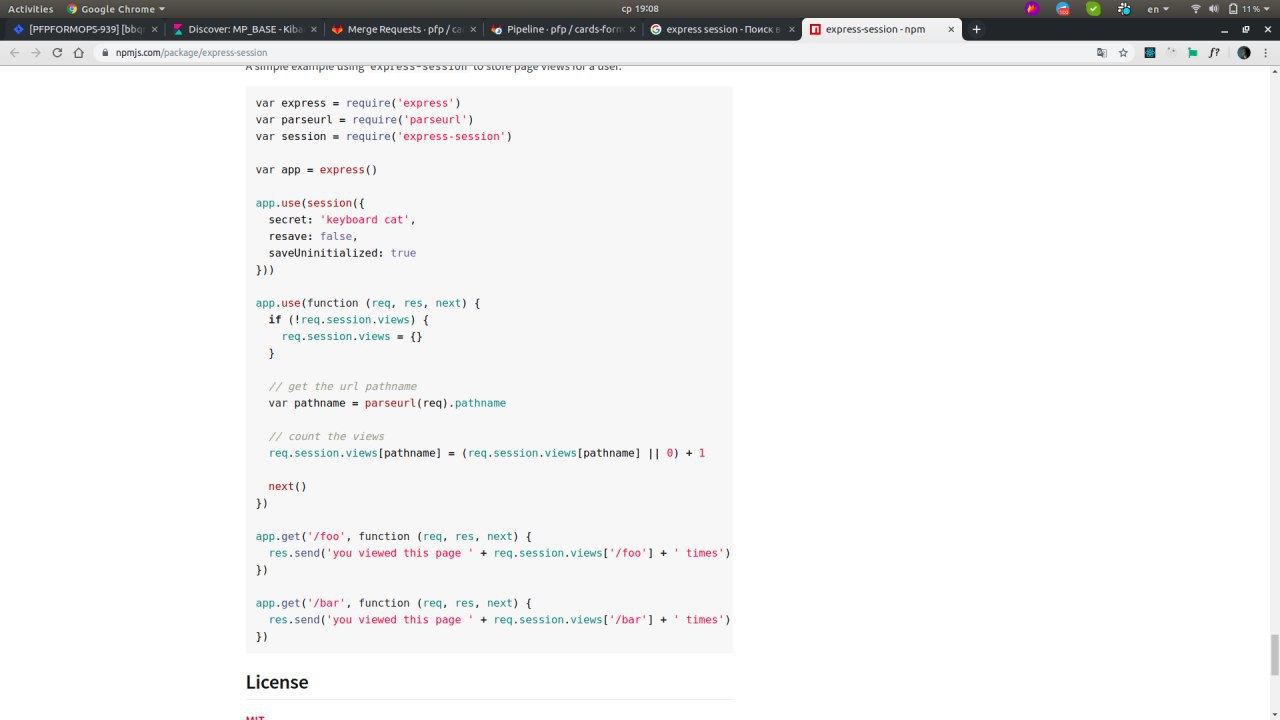Image resolution: width=1280 pixels, height=720 pixels.
Task: Click the 'var express = require('express')' line
Action: coord(358,102)
